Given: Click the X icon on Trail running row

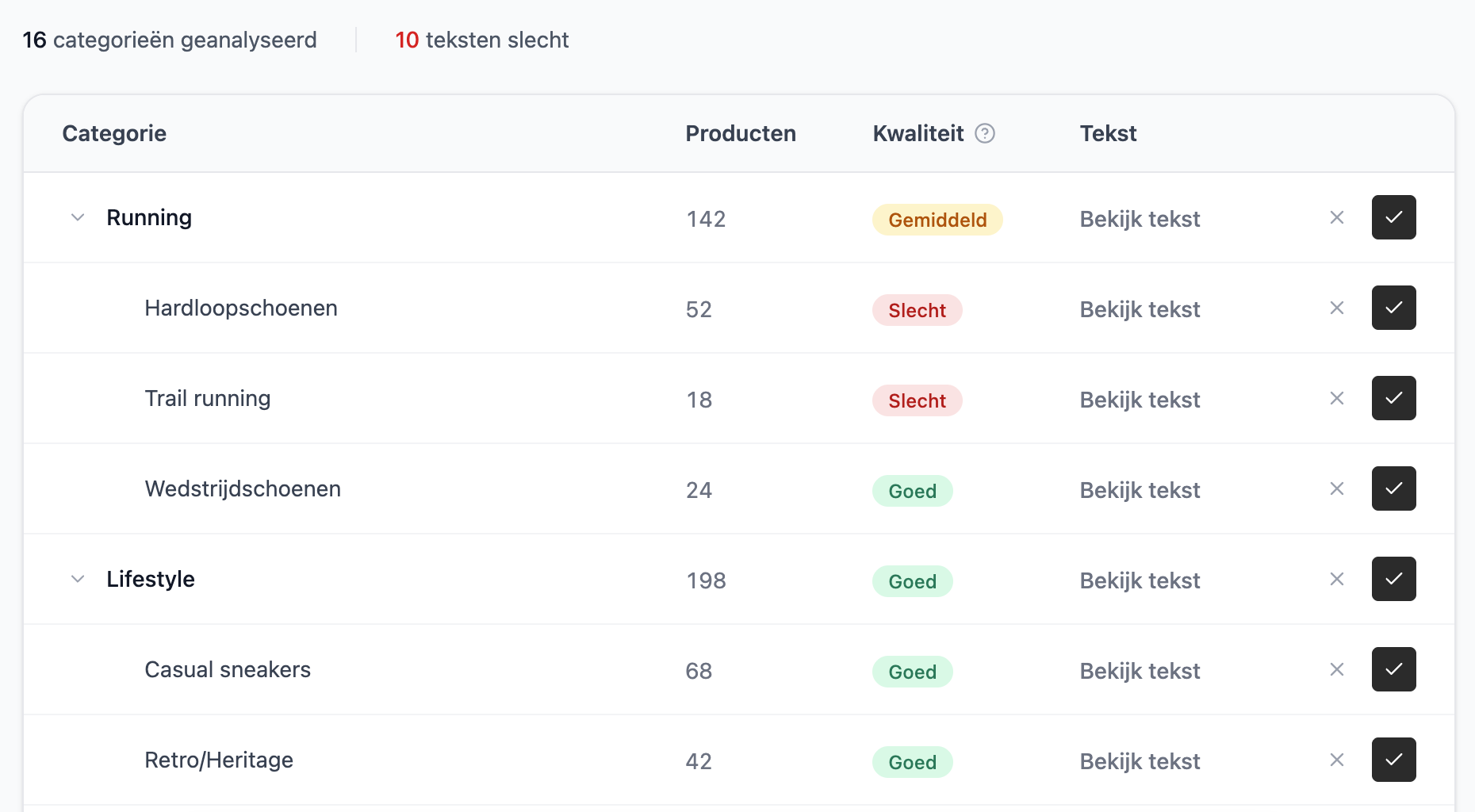Looking at the screenshot, I should pos(1337,398).
